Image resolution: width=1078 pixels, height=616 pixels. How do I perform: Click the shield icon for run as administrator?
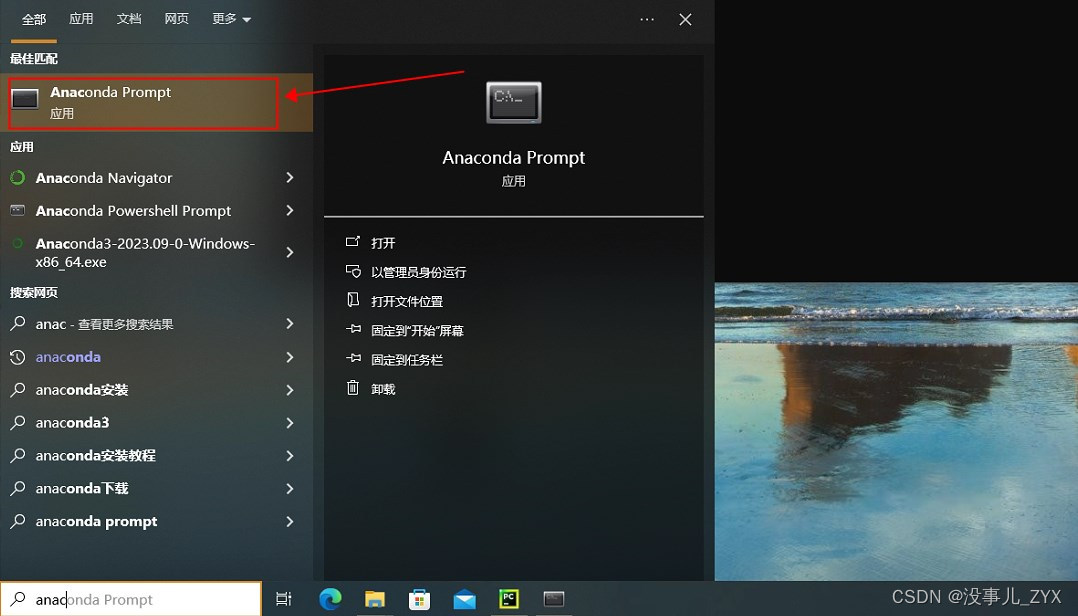pyautogui.click(x=353, y=271)
